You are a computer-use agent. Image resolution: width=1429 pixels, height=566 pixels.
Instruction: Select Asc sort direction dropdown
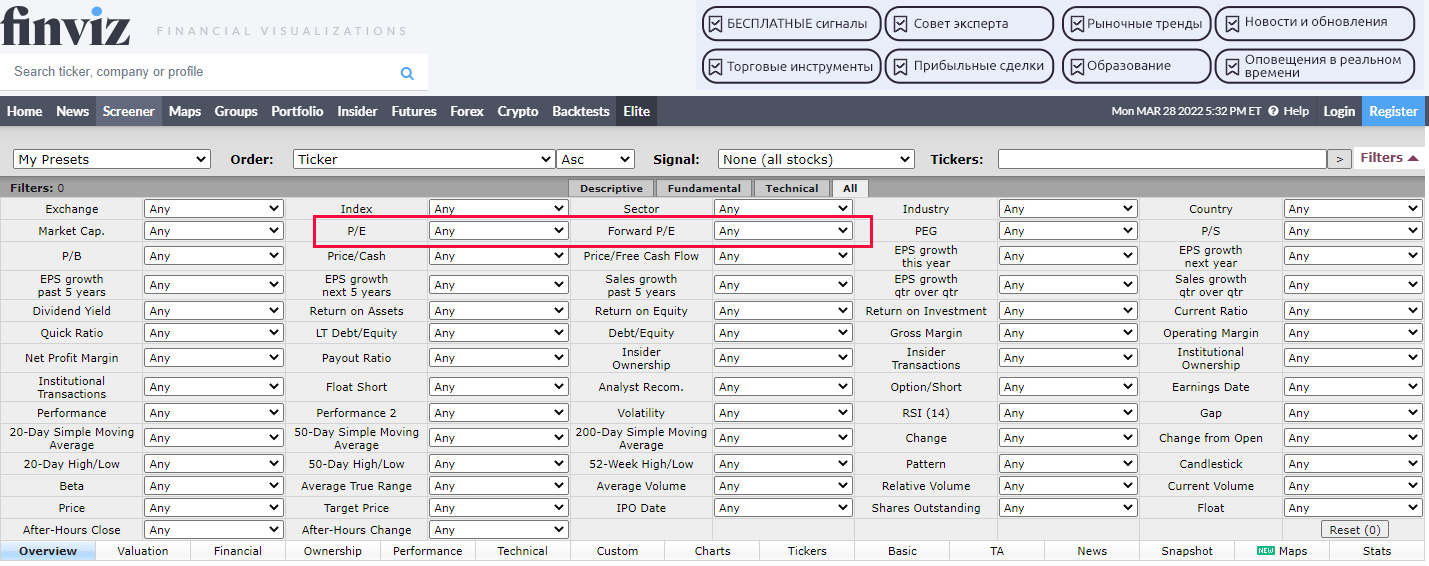tap(596, 159)
